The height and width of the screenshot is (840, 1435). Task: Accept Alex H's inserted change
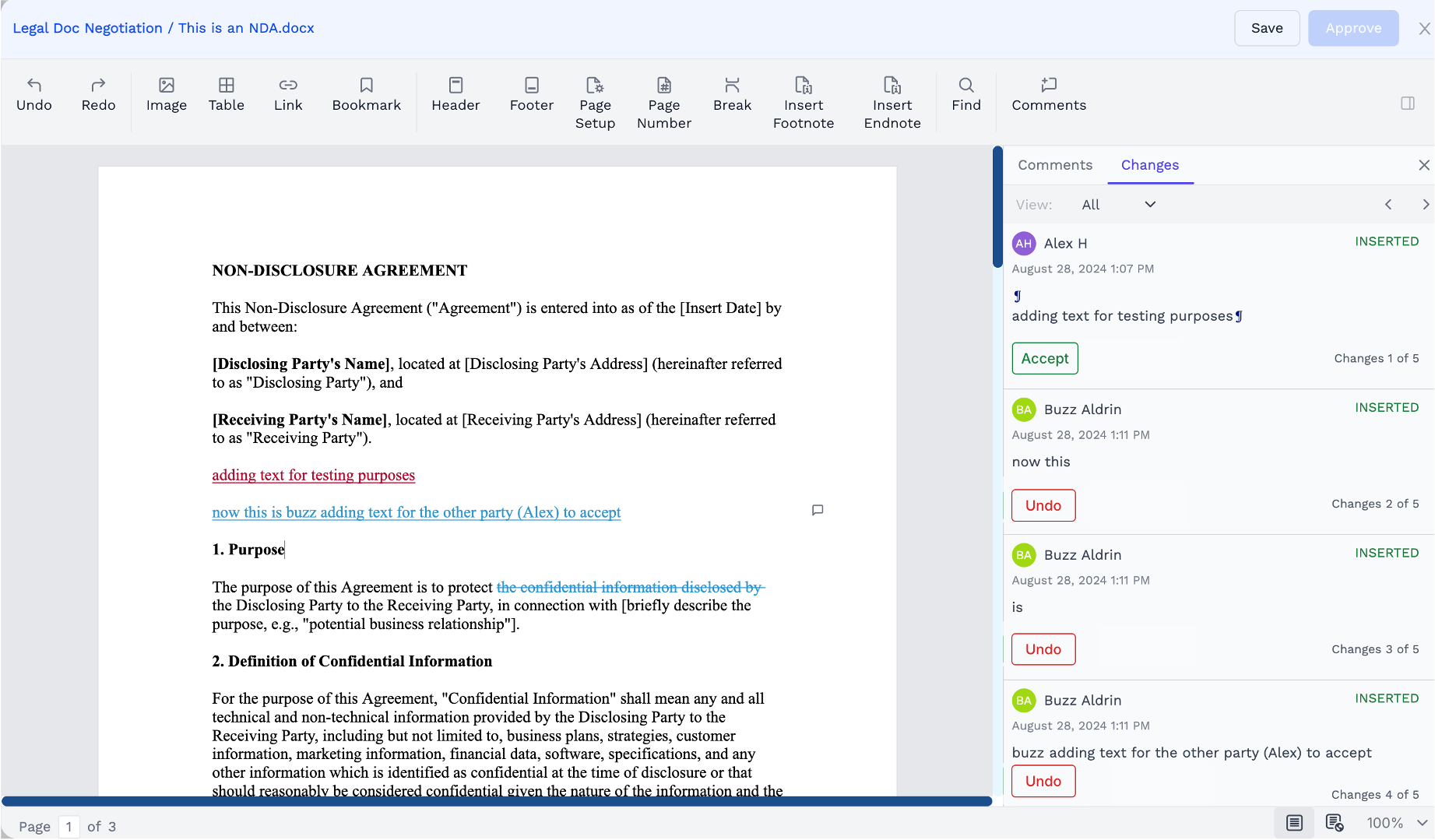tap(1045, 358)
